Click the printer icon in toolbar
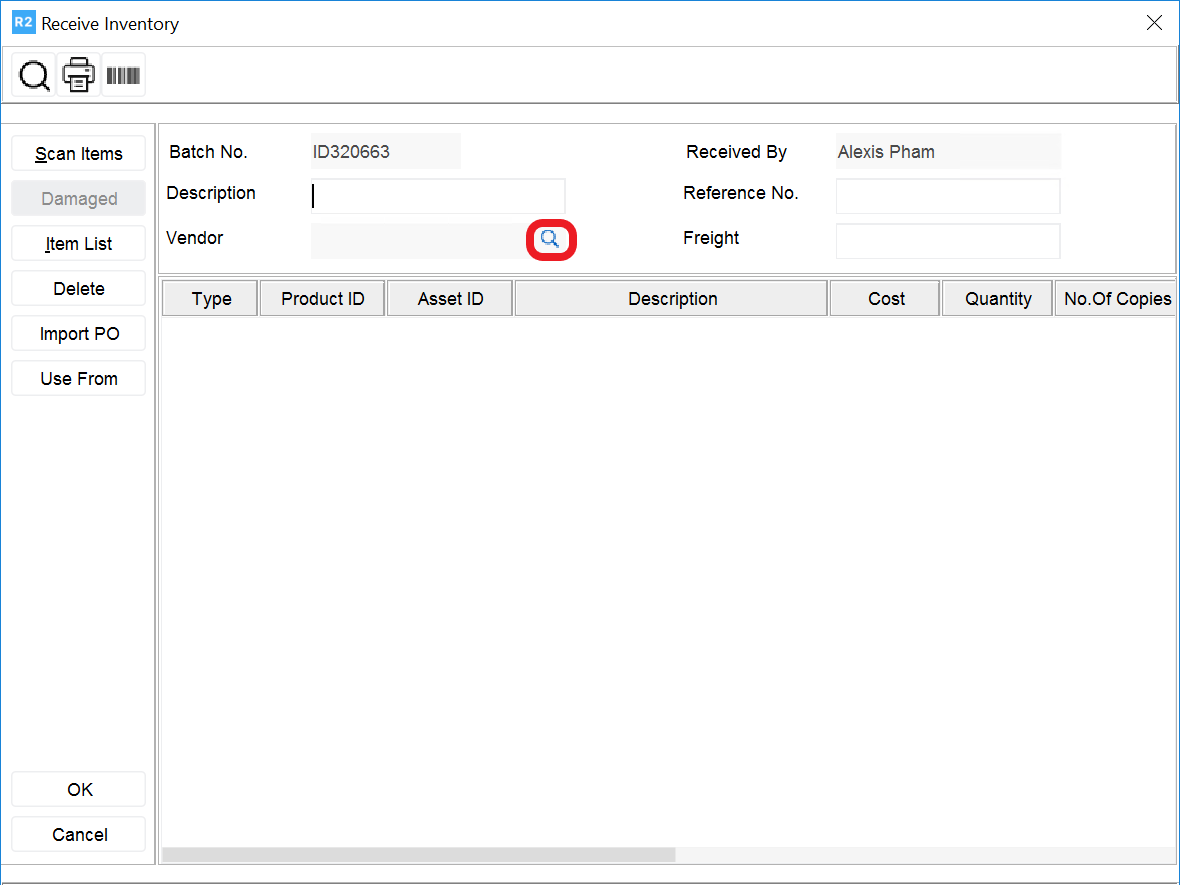This screenshot has width=1180, height=885. (79, 75)
